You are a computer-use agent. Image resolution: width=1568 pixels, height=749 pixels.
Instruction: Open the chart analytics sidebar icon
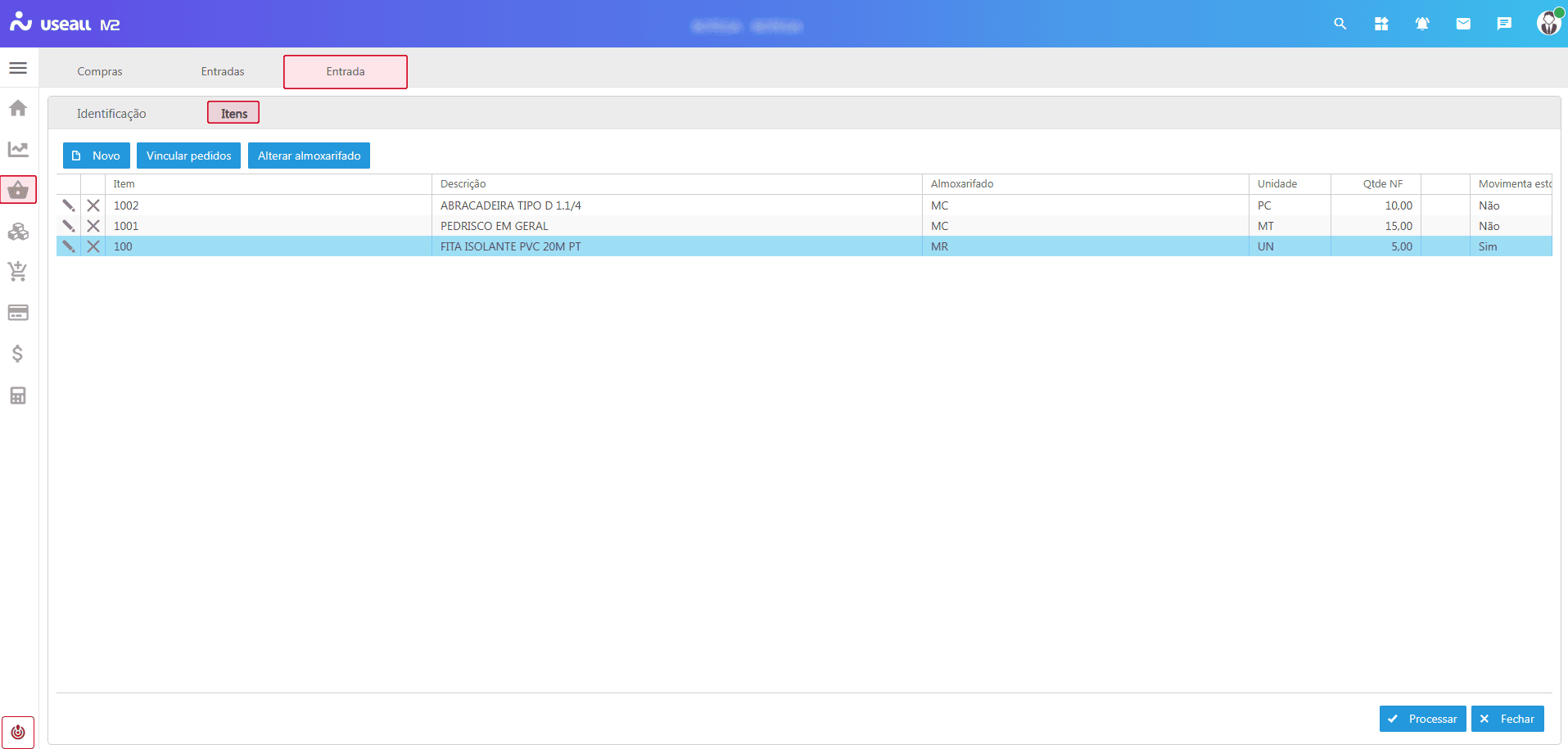pyautogui.click(x=18, y=149)
